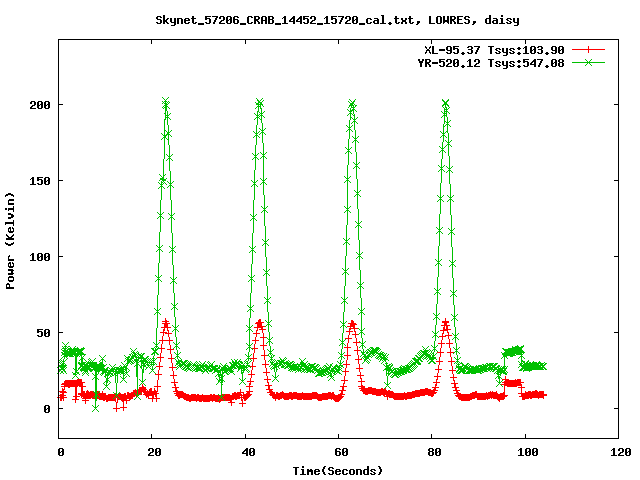
Task: Click the x-axis value 100
Action: [528, 452]
